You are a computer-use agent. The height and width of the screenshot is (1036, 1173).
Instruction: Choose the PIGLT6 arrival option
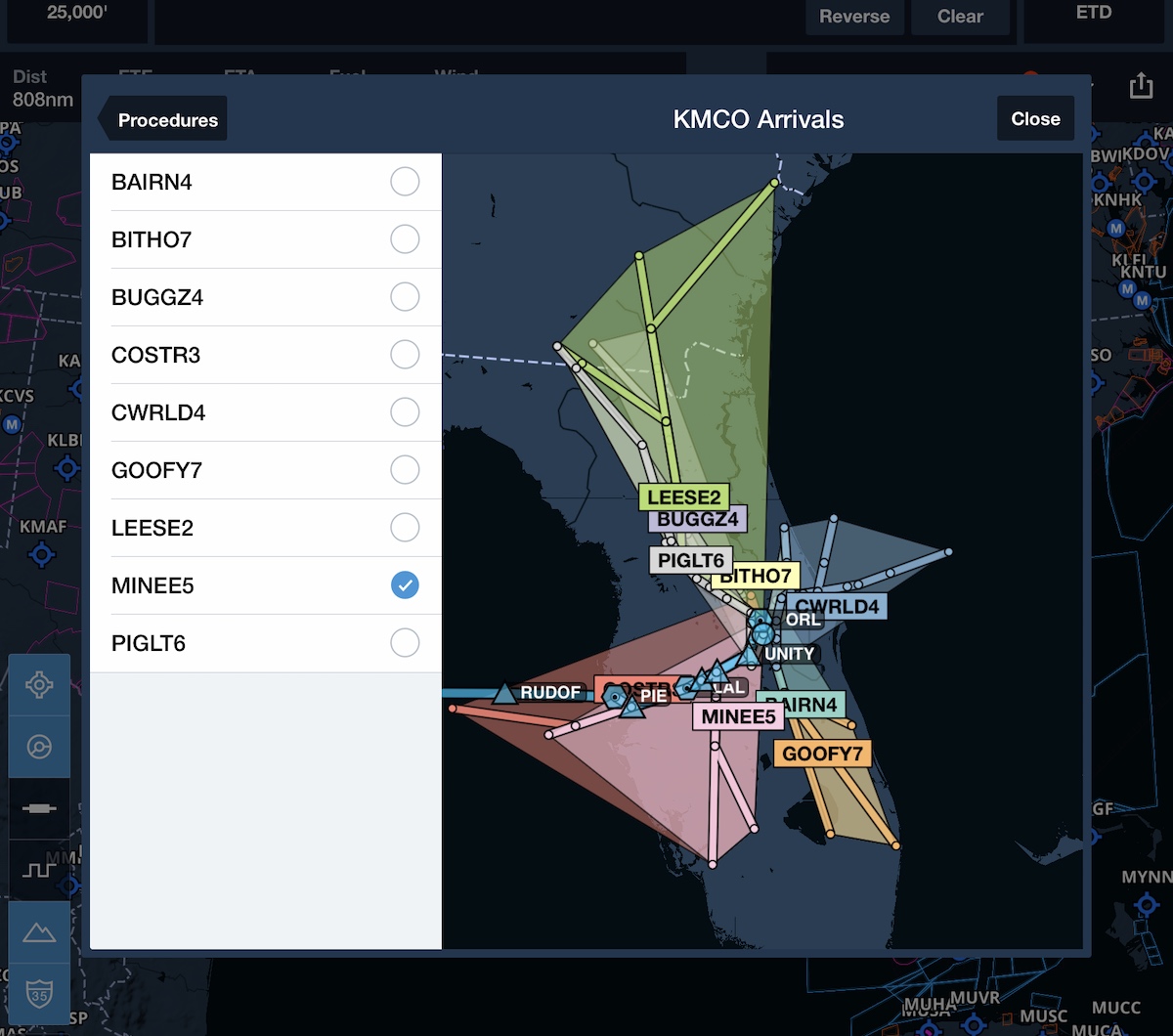point(404,643)
